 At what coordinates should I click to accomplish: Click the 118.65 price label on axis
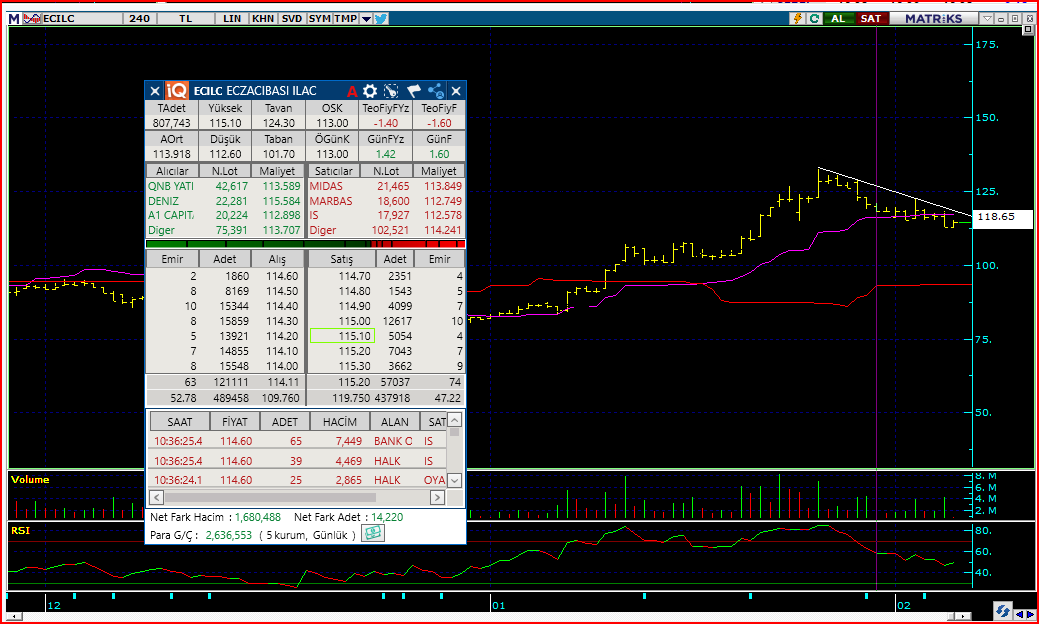[1003, 217]
